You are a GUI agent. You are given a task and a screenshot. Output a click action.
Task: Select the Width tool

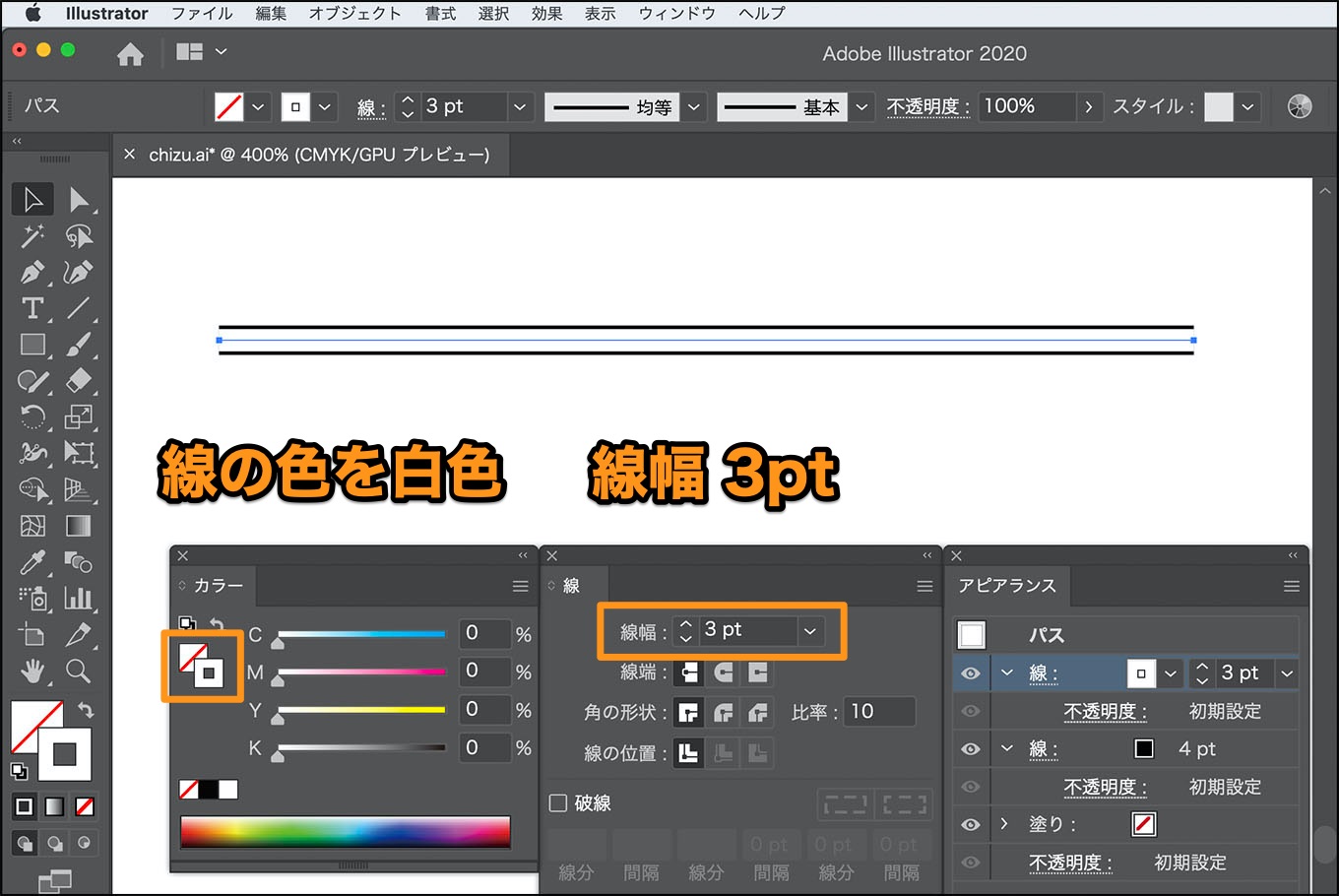coord(32,453)
